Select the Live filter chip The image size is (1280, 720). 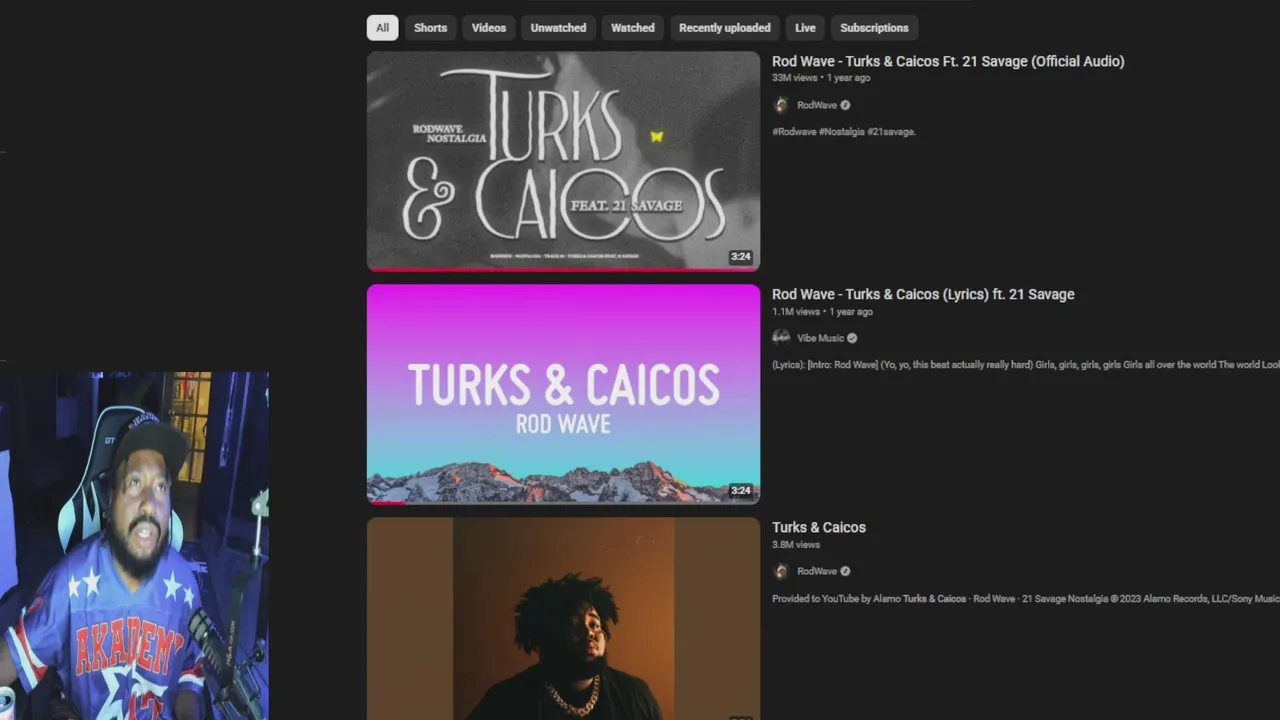pos(805,28)
